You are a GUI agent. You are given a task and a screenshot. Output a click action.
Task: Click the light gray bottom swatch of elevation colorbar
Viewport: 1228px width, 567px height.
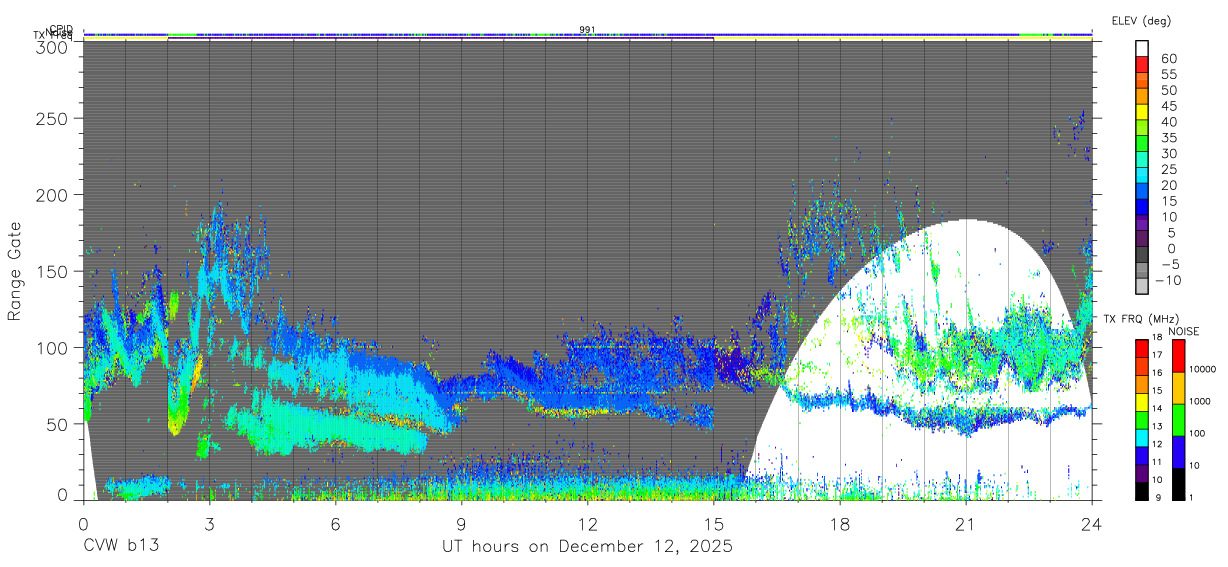[x=1142, y=285]
